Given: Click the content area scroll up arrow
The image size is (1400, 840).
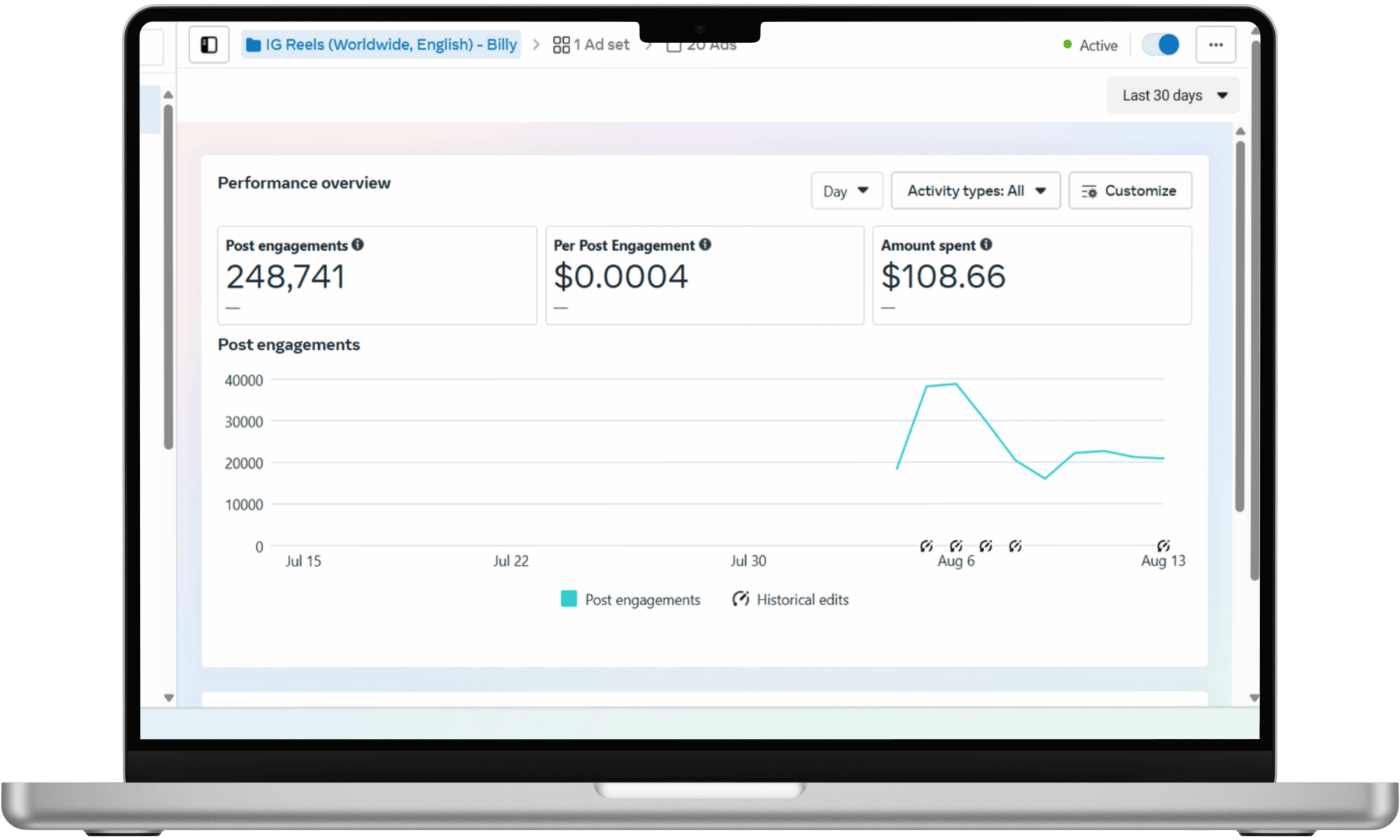Looking at the screenshot, I should [x=1240, y=131].
